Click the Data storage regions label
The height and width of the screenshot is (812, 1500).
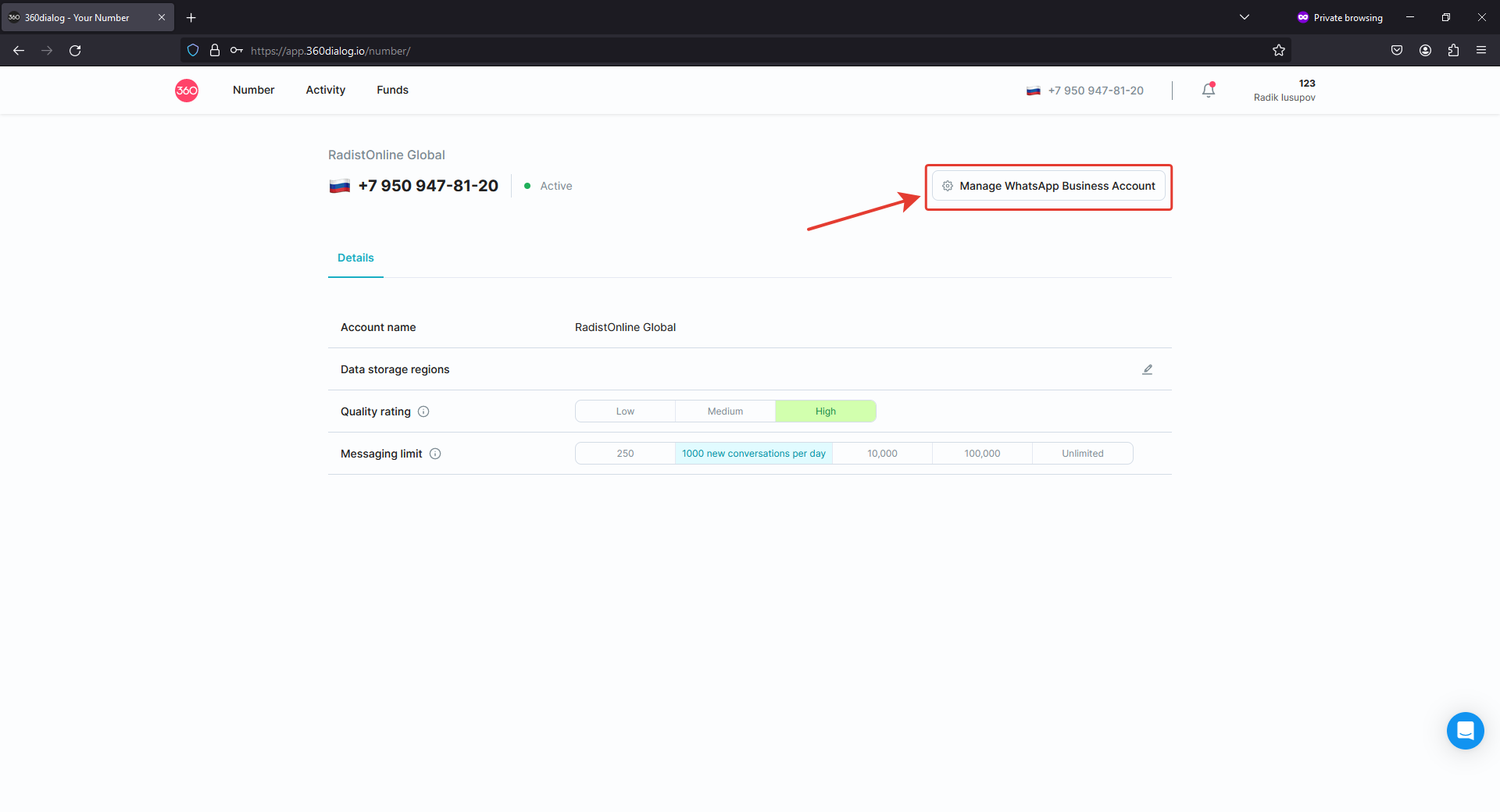click(x=395, y=369)
